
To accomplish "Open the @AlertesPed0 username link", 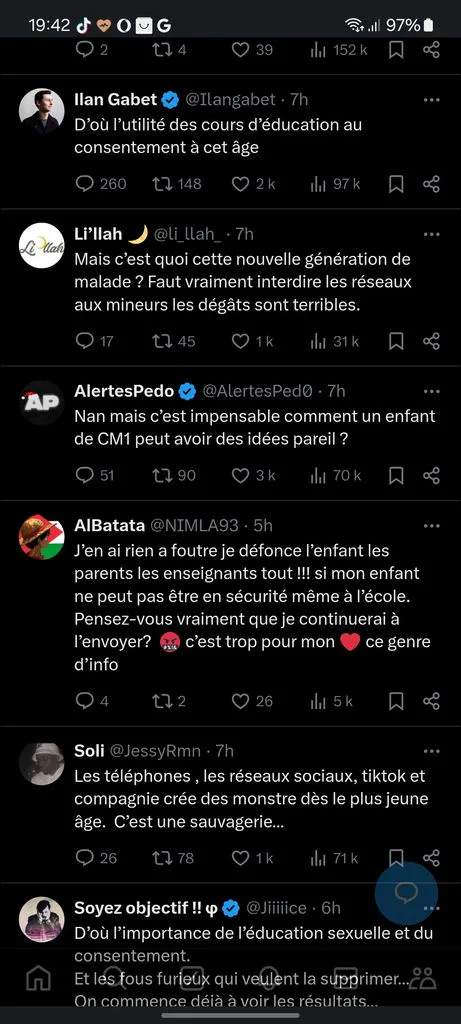I will [259, 391].
